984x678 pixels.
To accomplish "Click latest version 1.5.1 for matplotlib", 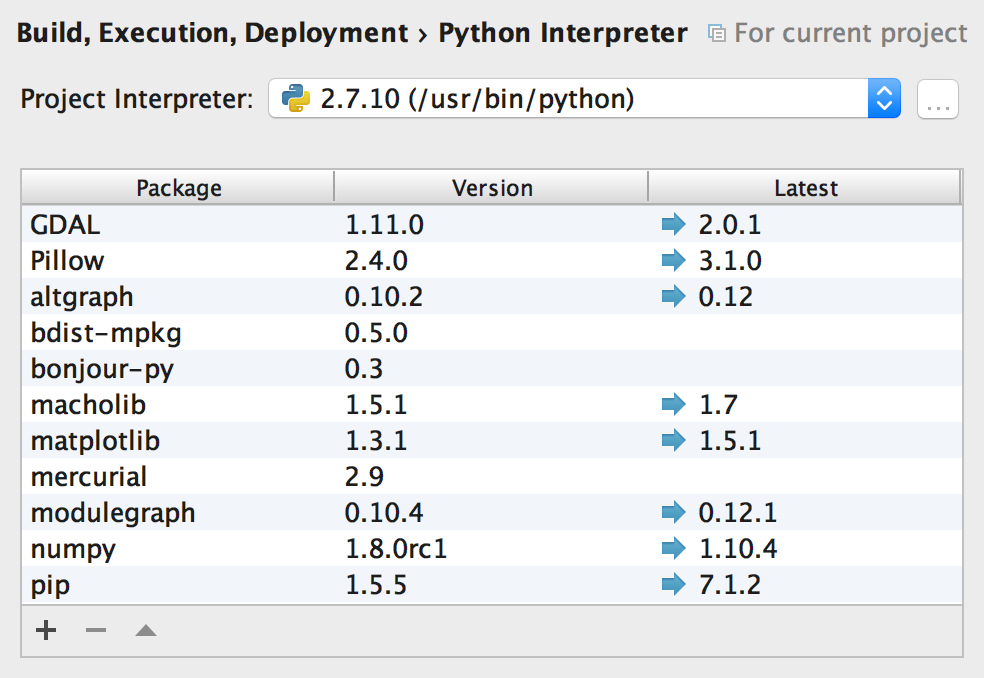I will pyautogui.click(x=730, y=440).
